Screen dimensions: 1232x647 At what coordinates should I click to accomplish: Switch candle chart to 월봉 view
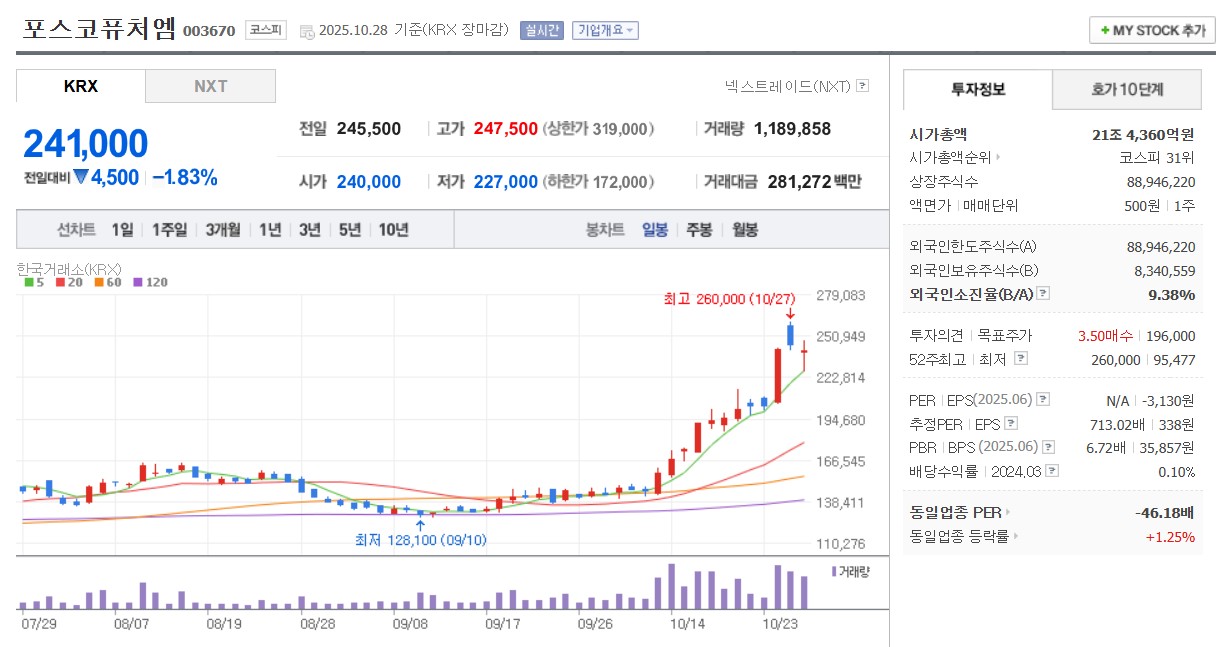coord(745,228)
